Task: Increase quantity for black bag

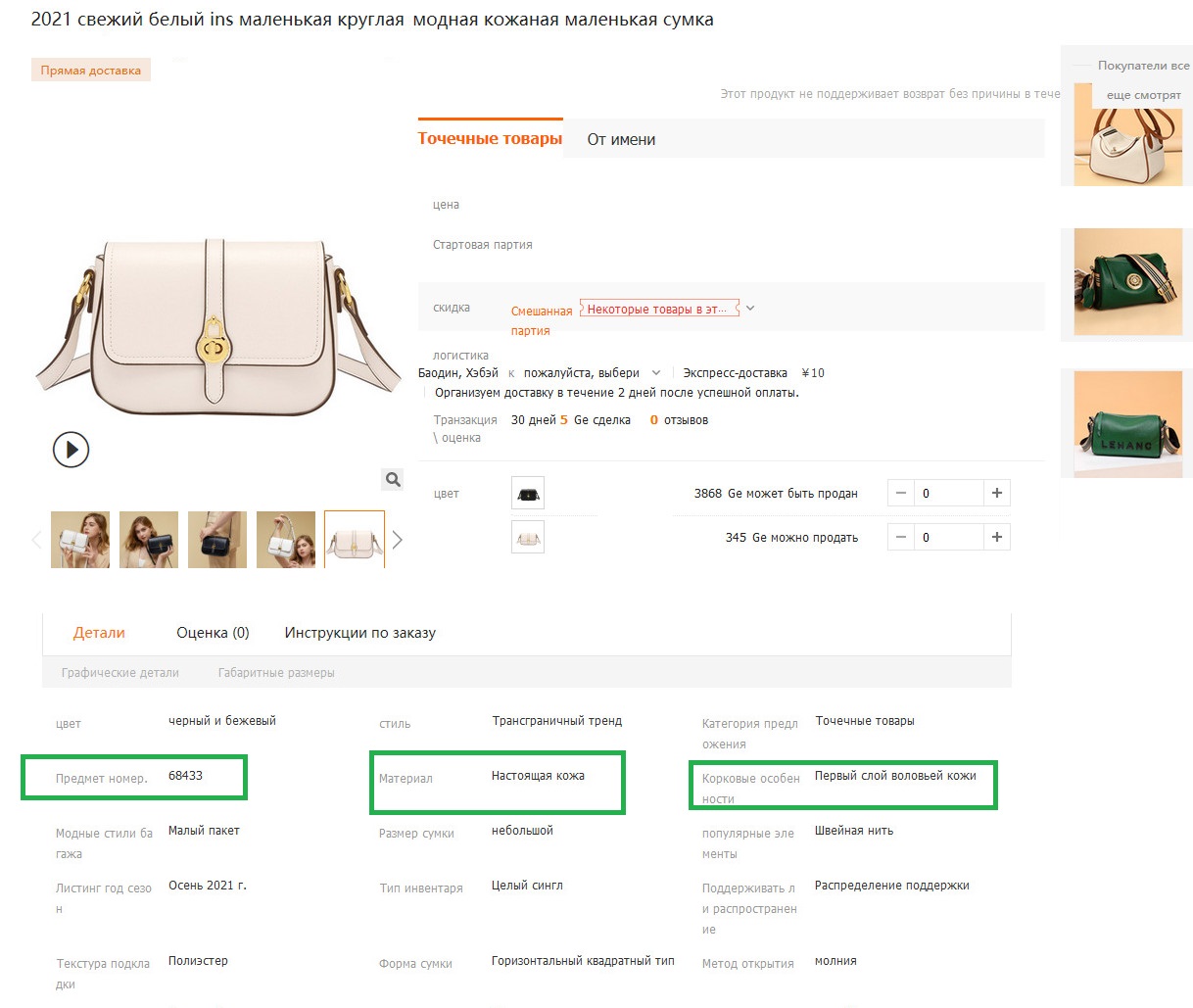Action: tap(996, 493)
